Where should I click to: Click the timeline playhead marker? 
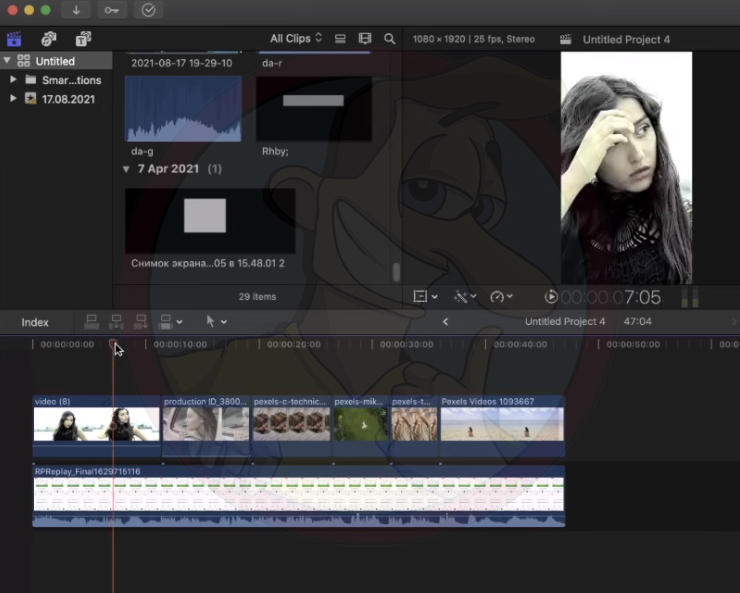[x=113, y=344]
